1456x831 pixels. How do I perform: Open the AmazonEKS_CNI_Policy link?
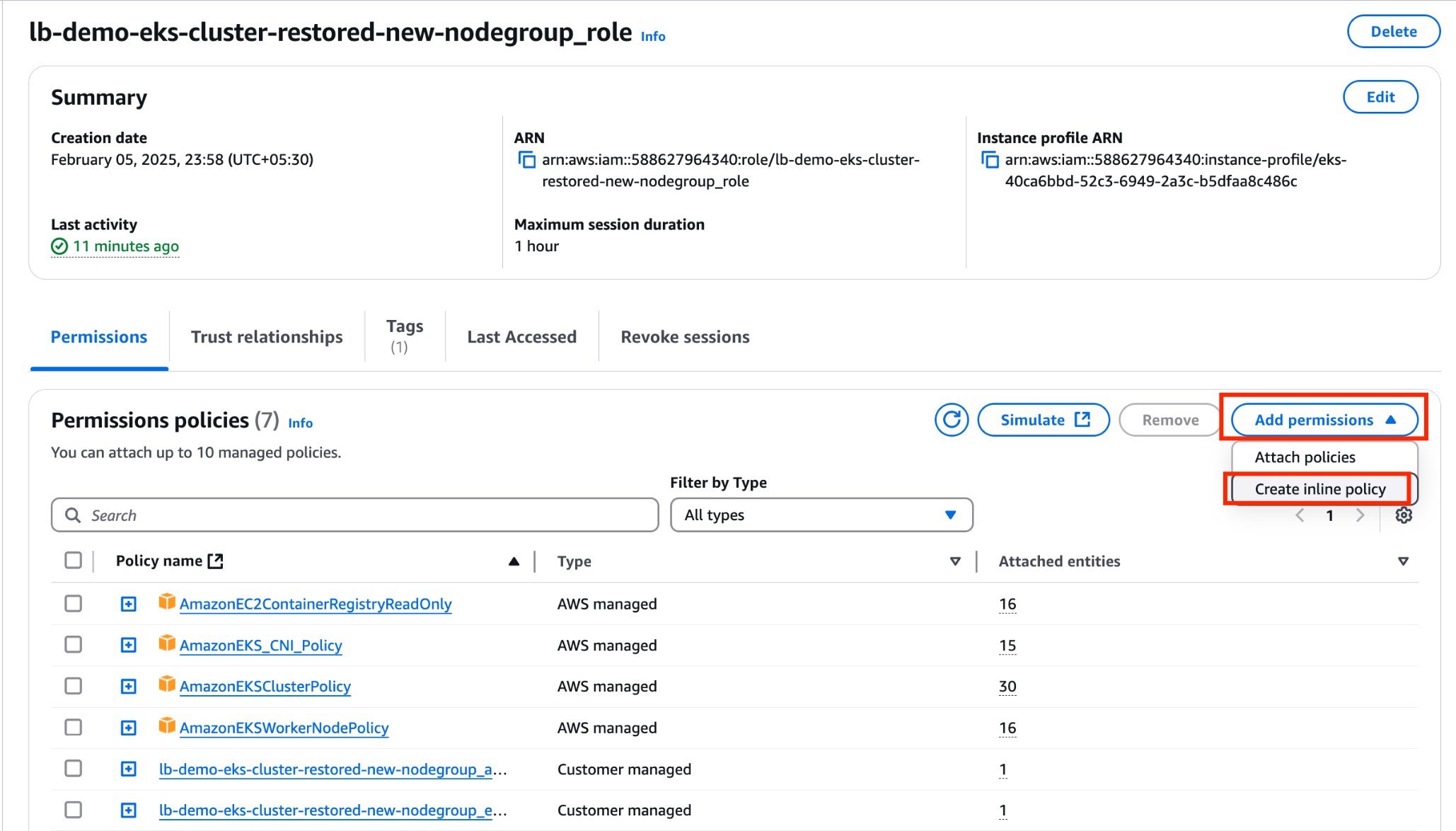point(261,645)
